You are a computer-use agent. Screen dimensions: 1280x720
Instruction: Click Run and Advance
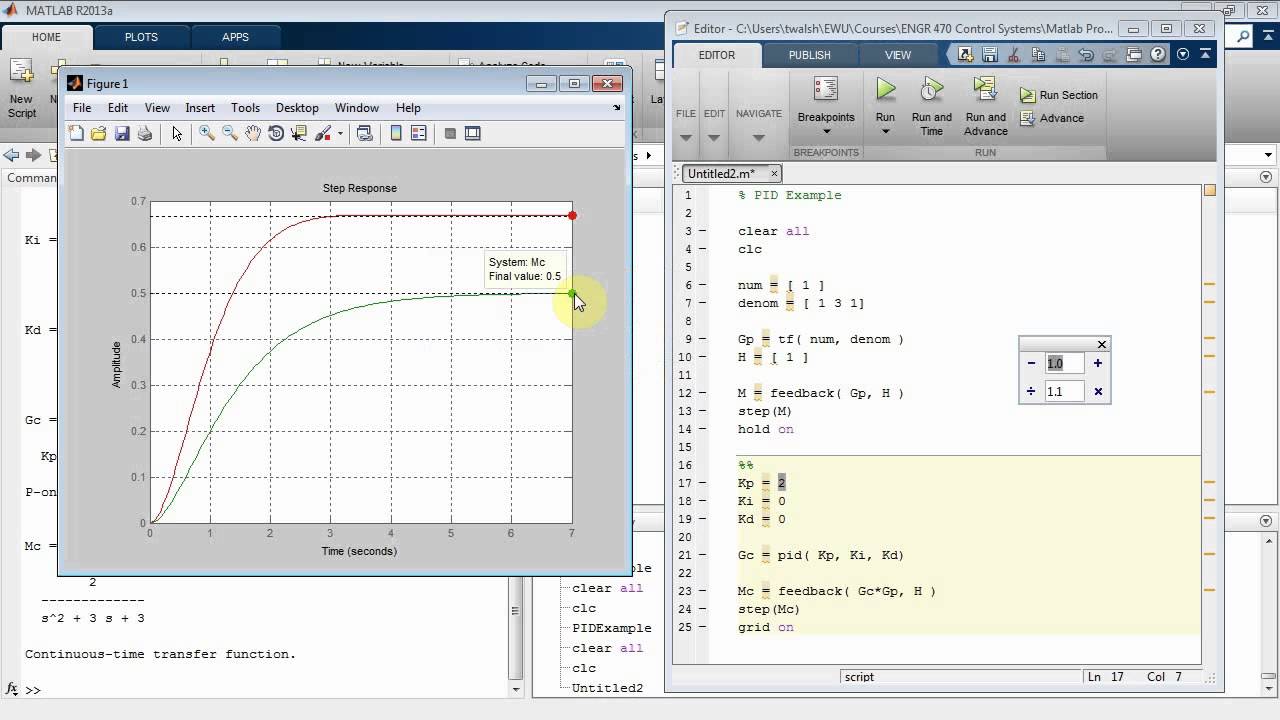985,106
